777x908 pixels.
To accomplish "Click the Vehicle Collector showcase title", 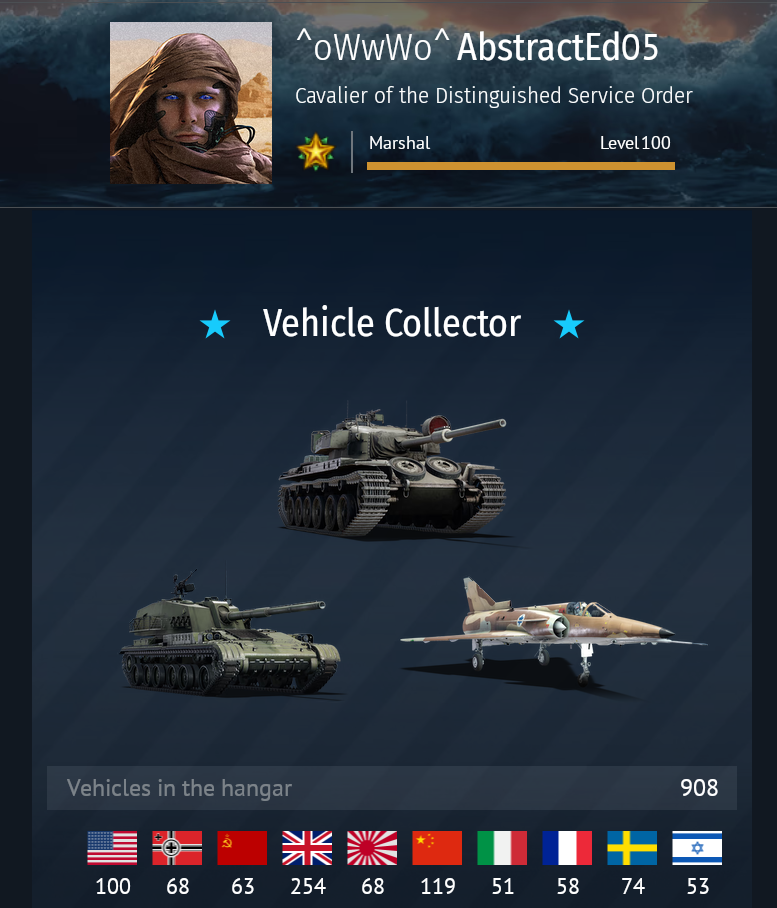I will click(392, 323).
